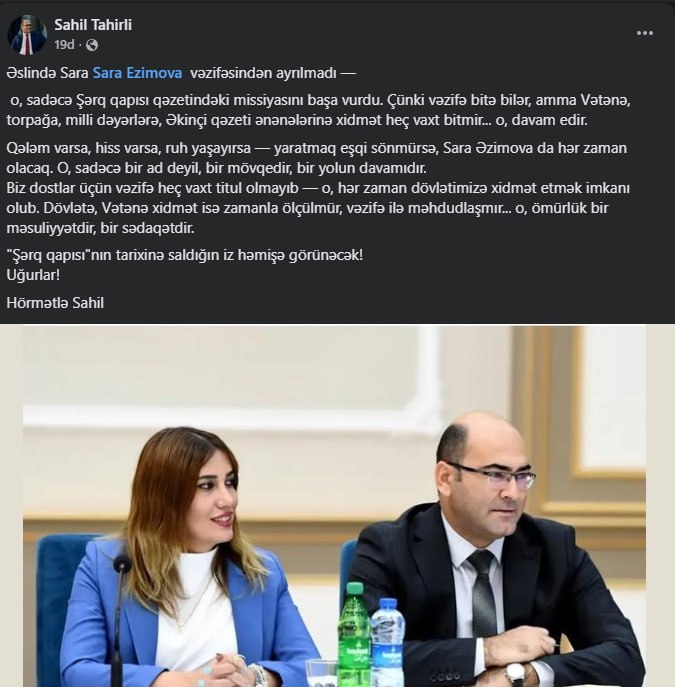Click the "Hörmətlə Sahil" signature line
Viewport: 675px width, 687px height.
[55, 303]
